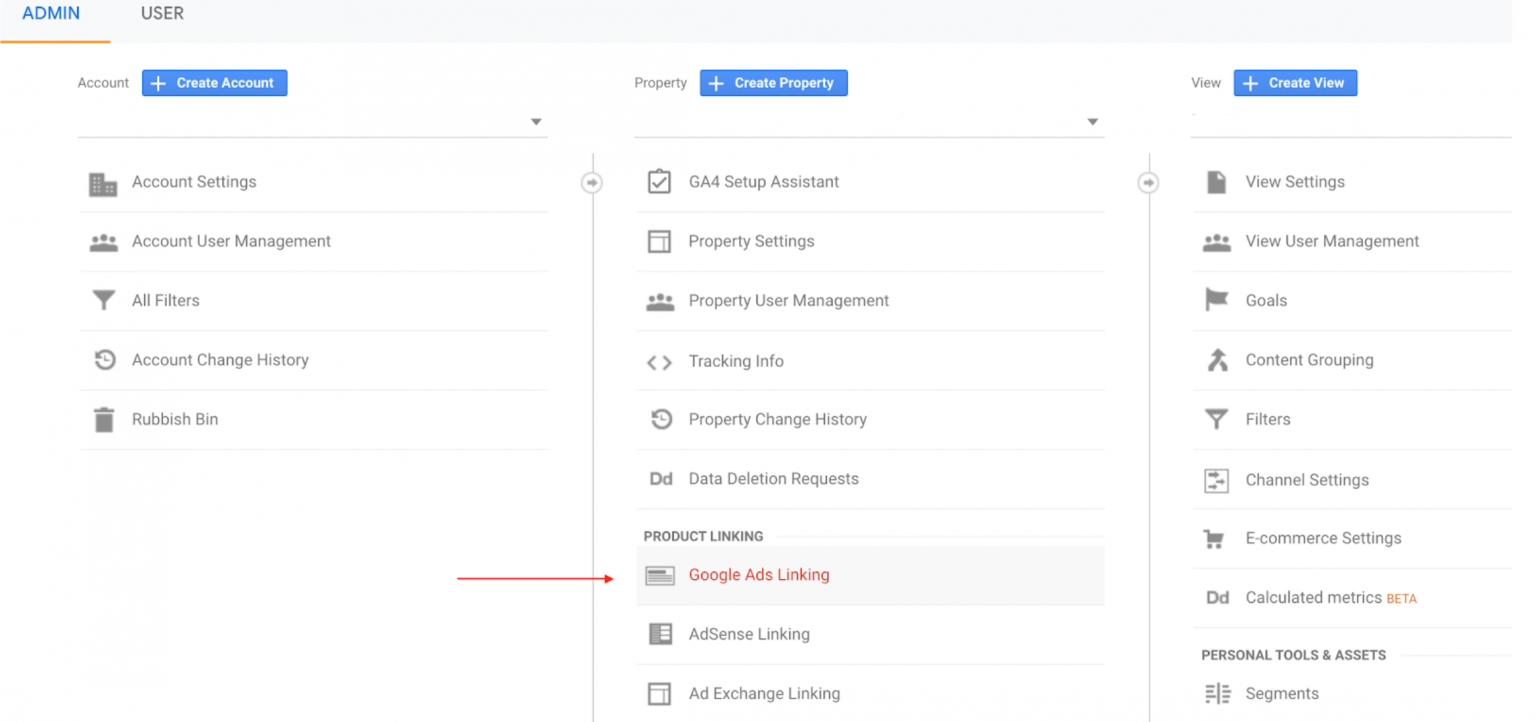Click the Create Property button
This screenshot has height=722, width=1536.
[x=774, y=83]
